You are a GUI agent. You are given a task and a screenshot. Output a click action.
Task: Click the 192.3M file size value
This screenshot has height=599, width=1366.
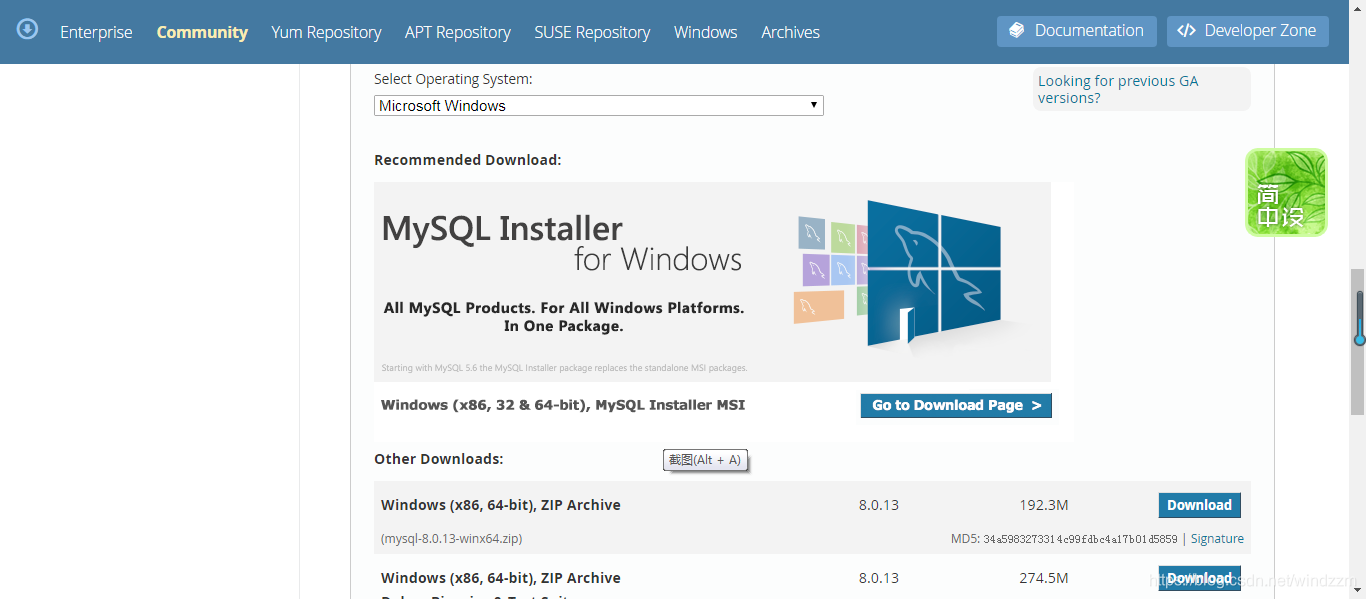tap(1044, 505)
